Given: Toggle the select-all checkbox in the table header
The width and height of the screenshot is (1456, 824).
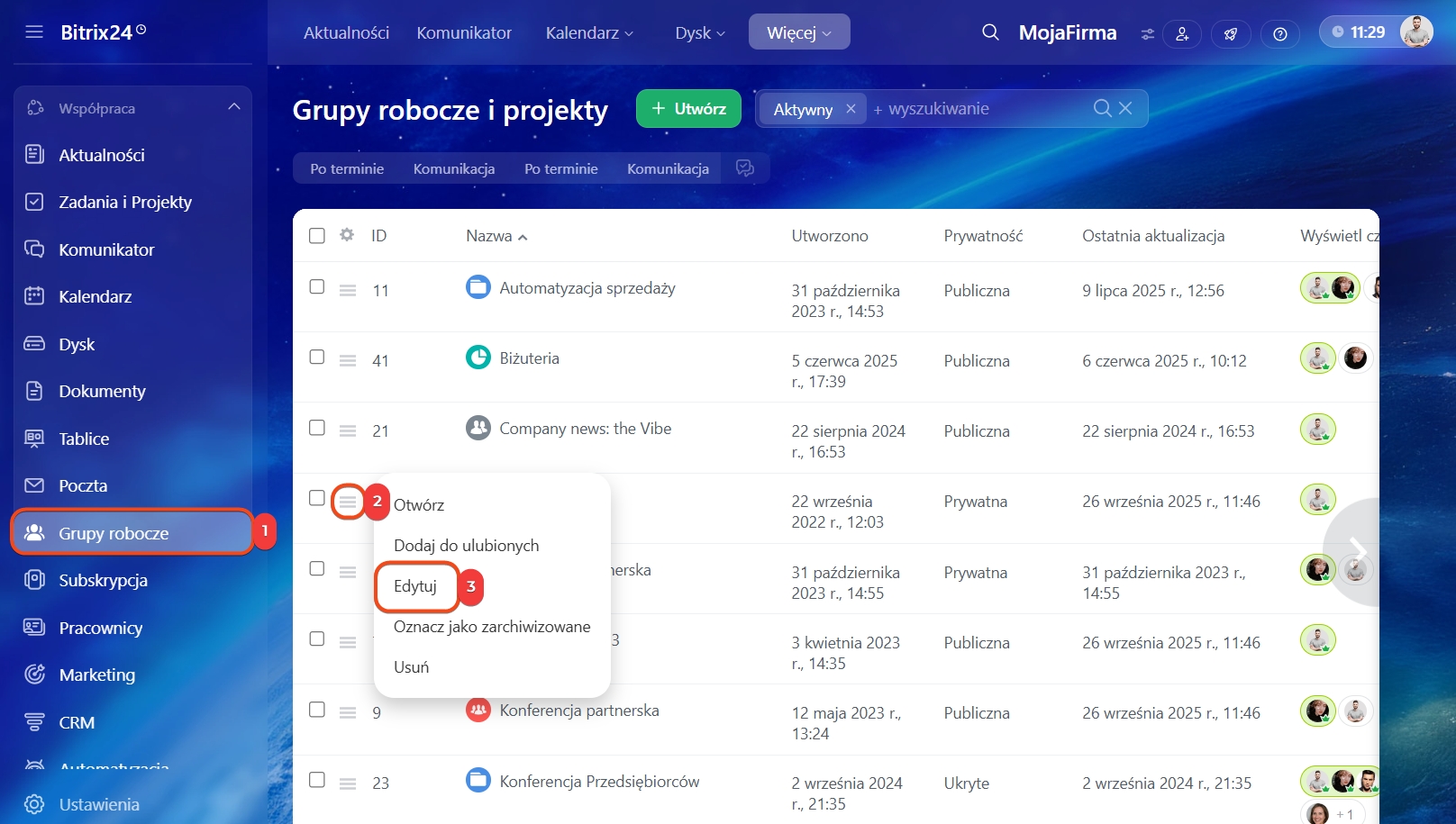Looking at the screenshot, I should 317,236.
